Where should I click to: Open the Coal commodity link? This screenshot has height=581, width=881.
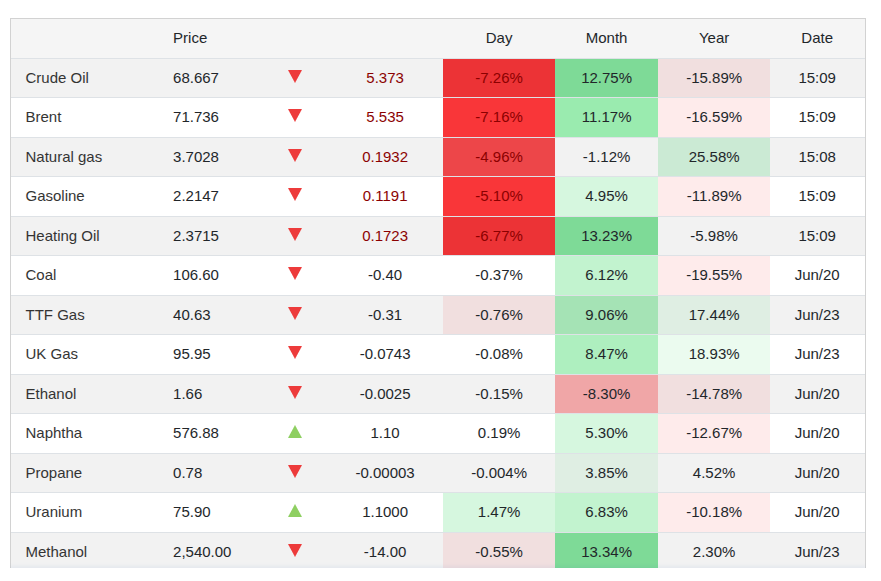pyautogui.click(x=41, y=275)
